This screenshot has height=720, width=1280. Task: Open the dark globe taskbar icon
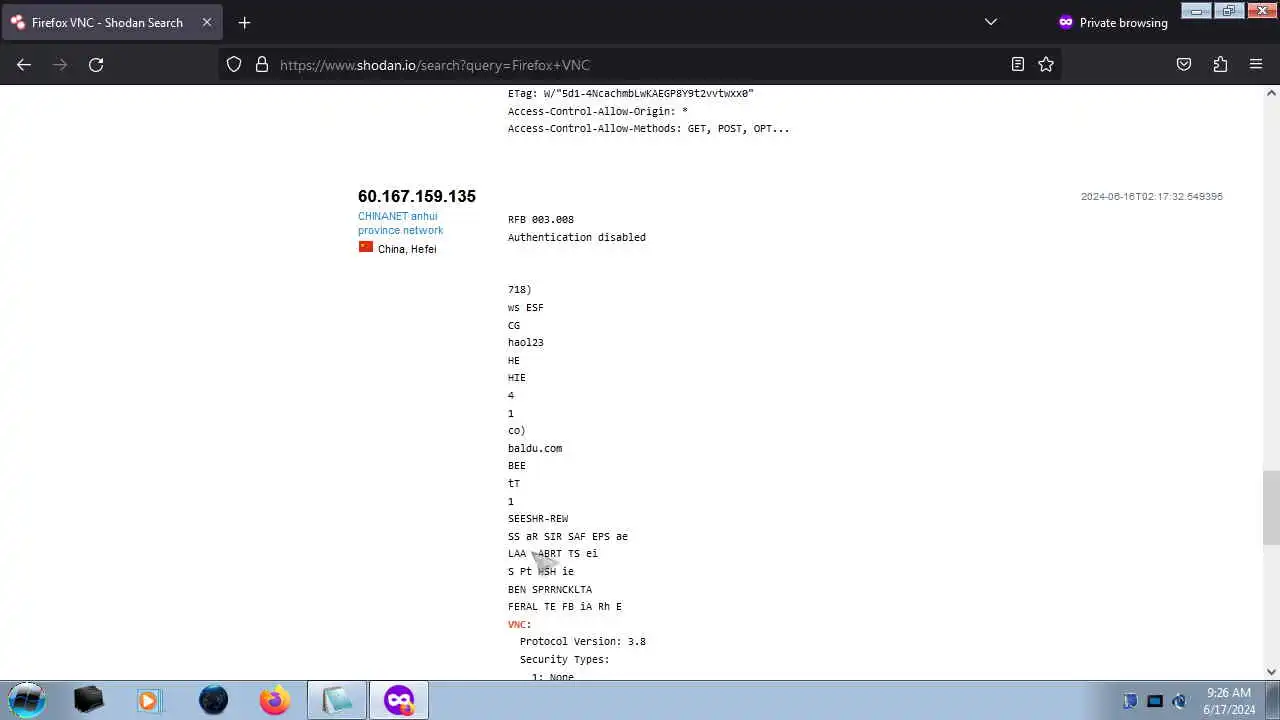pos(213,700)
